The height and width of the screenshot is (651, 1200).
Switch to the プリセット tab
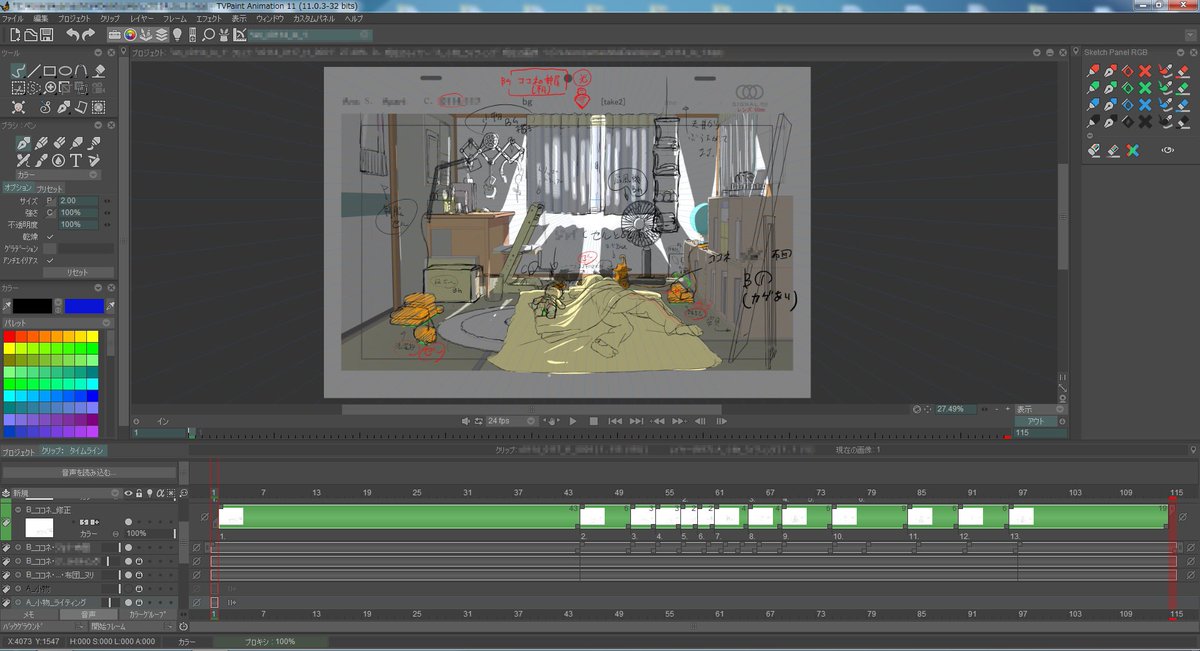[x=50, y=188]
